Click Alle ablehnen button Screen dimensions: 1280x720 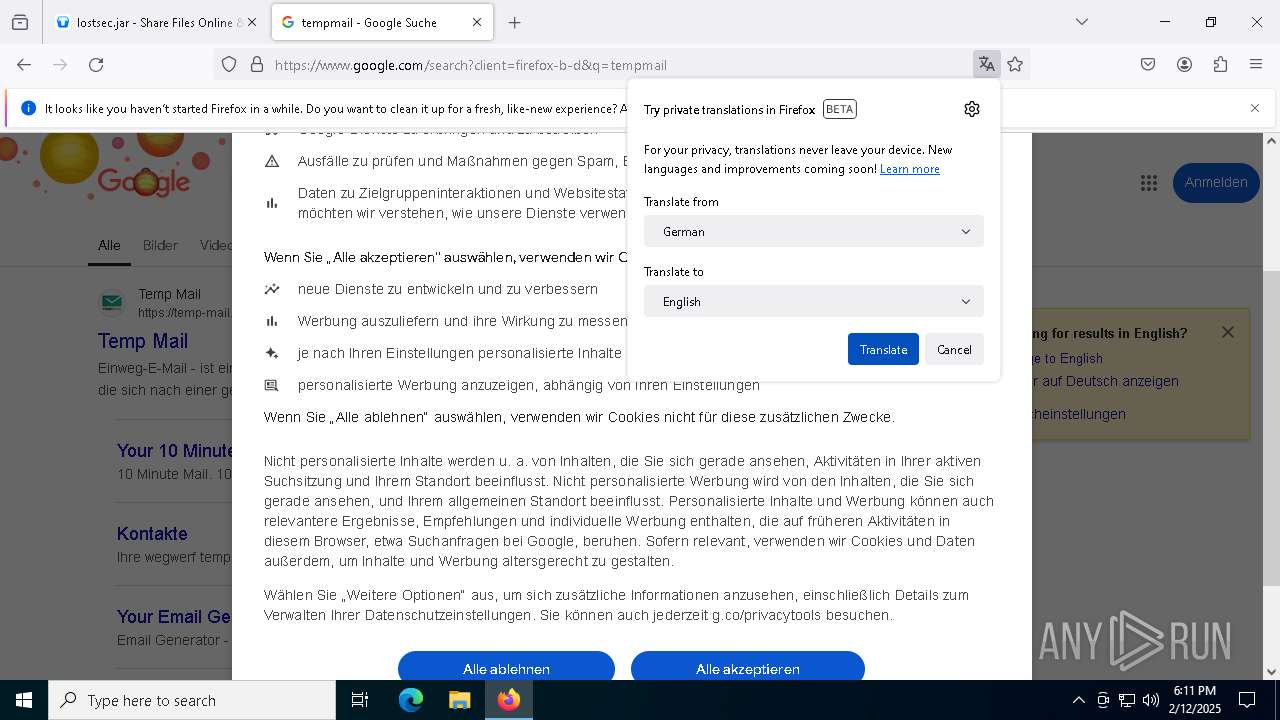(x=506, y=667)
